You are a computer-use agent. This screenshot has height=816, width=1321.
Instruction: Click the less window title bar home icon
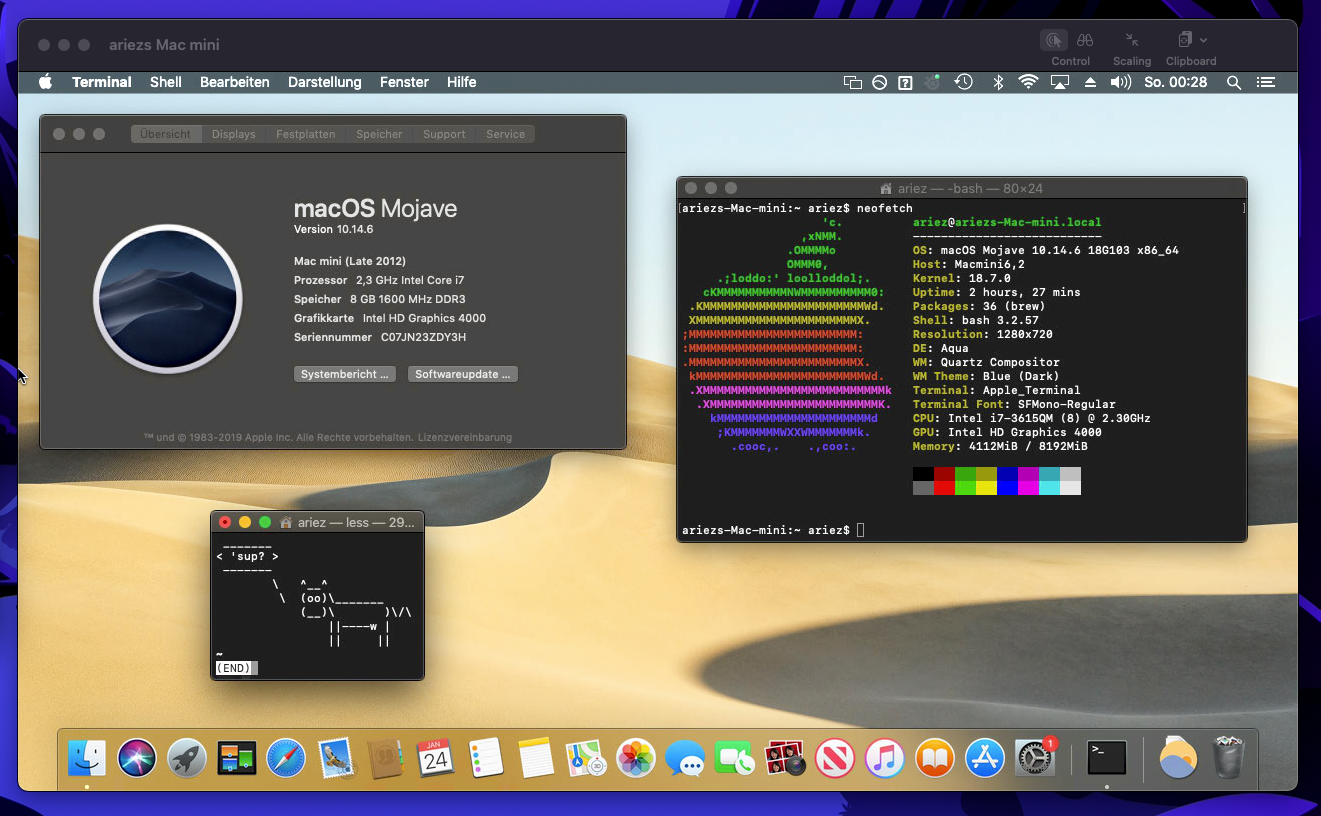coord(286,522)
